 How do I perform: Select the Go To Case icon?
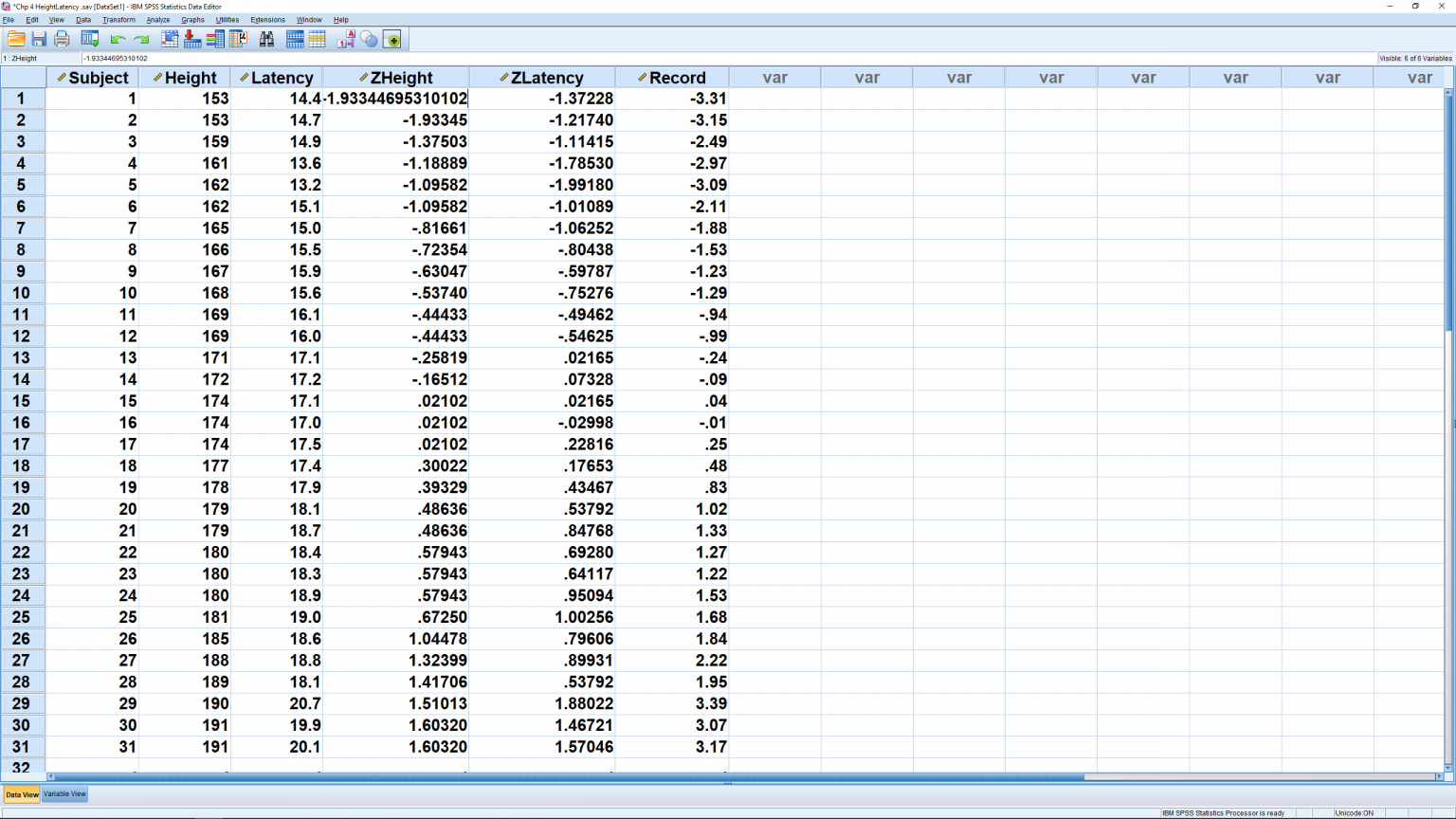click(169, 39)
